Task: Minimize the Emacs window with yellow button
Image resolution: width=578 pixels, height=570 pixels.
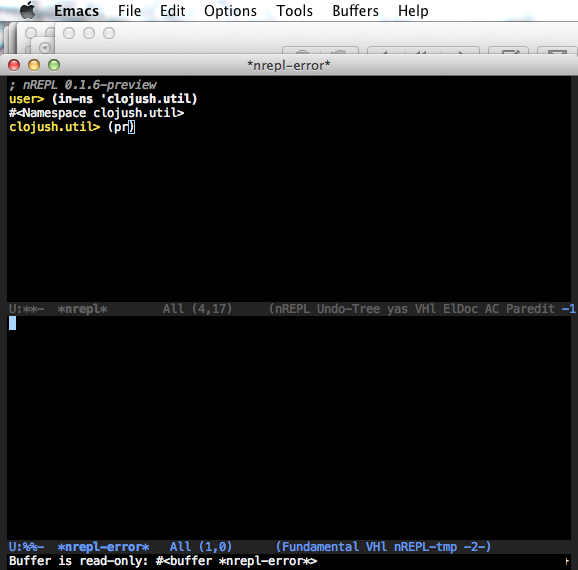Action: pyautogui.click(x=34, y=65)
